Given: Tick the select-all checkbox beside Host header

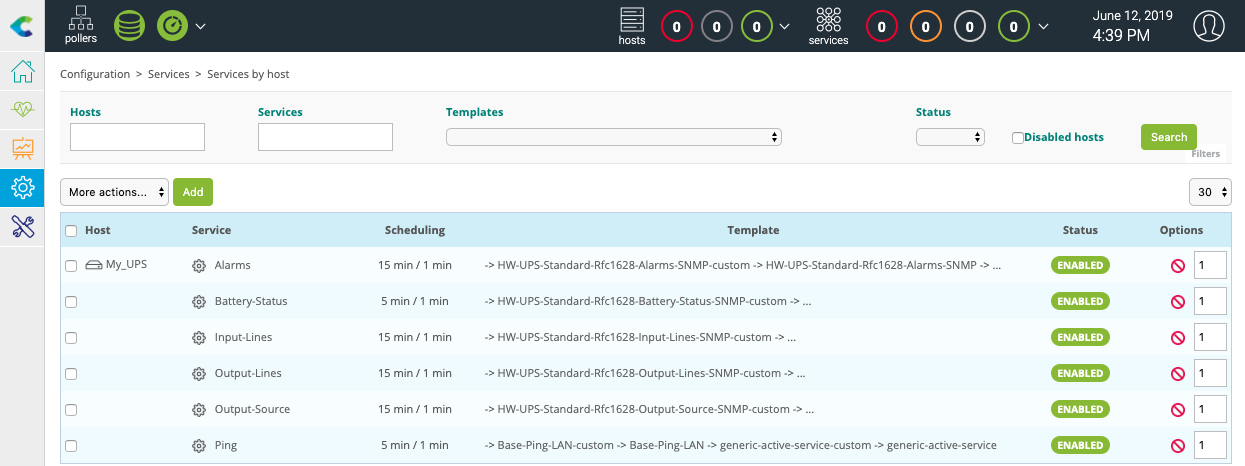Looking at the screenshot, I should click(x=71, y=231).
